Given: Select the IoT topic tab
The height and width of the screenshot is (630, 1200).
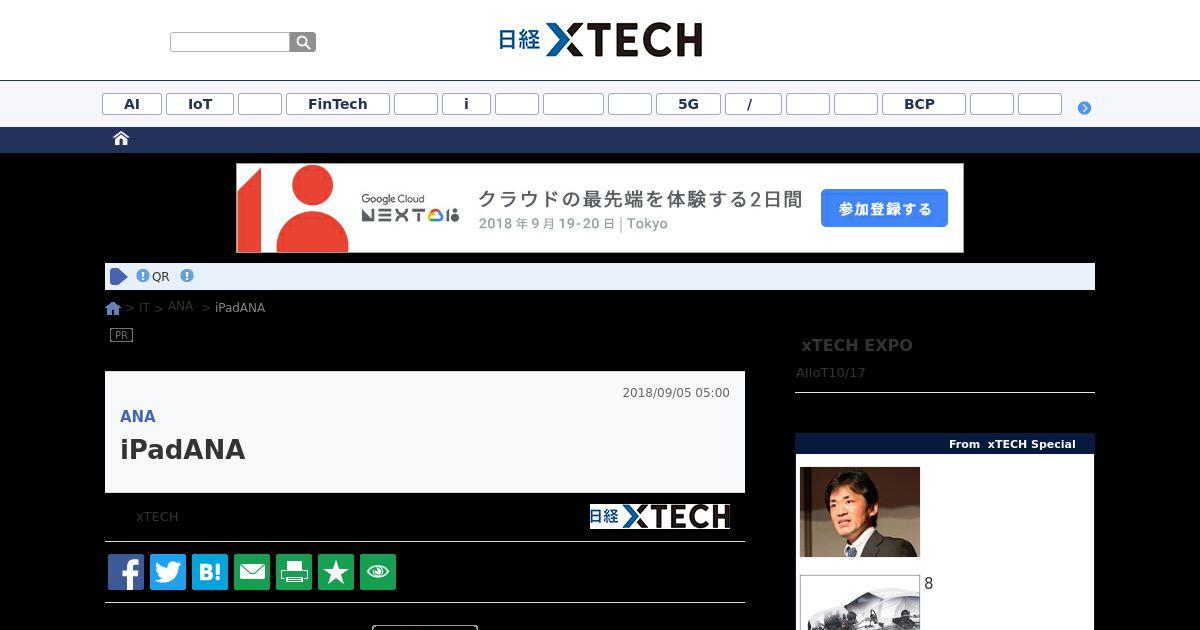Looking at the screenshot, I should pos(200,104).
